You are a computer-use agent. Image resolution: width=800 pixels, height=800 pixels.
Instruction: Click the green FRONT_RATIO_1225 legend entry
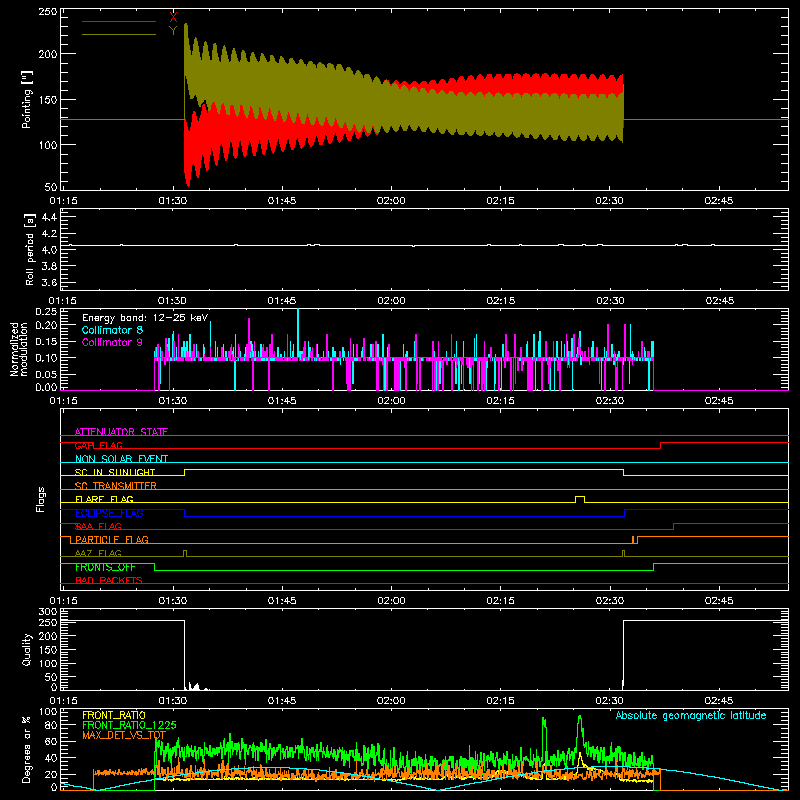[x=129, y=725]
